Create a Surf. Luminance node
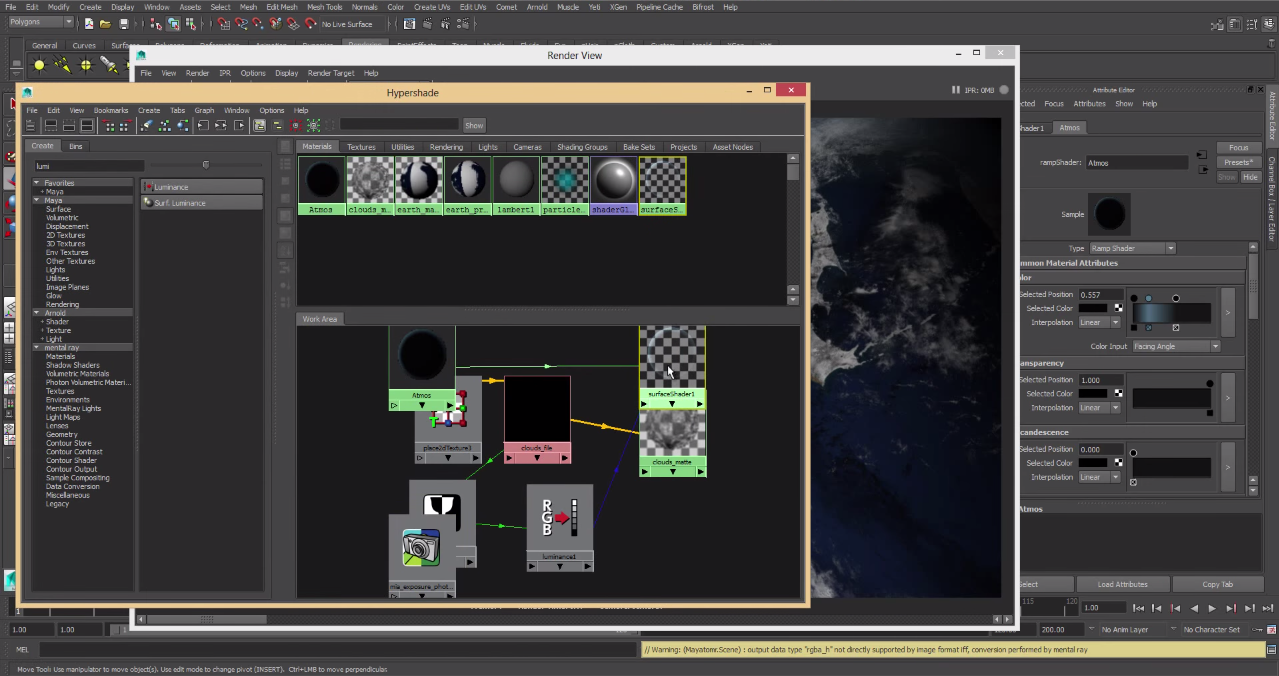1279x676 pixels. click(x=202, y=203)
